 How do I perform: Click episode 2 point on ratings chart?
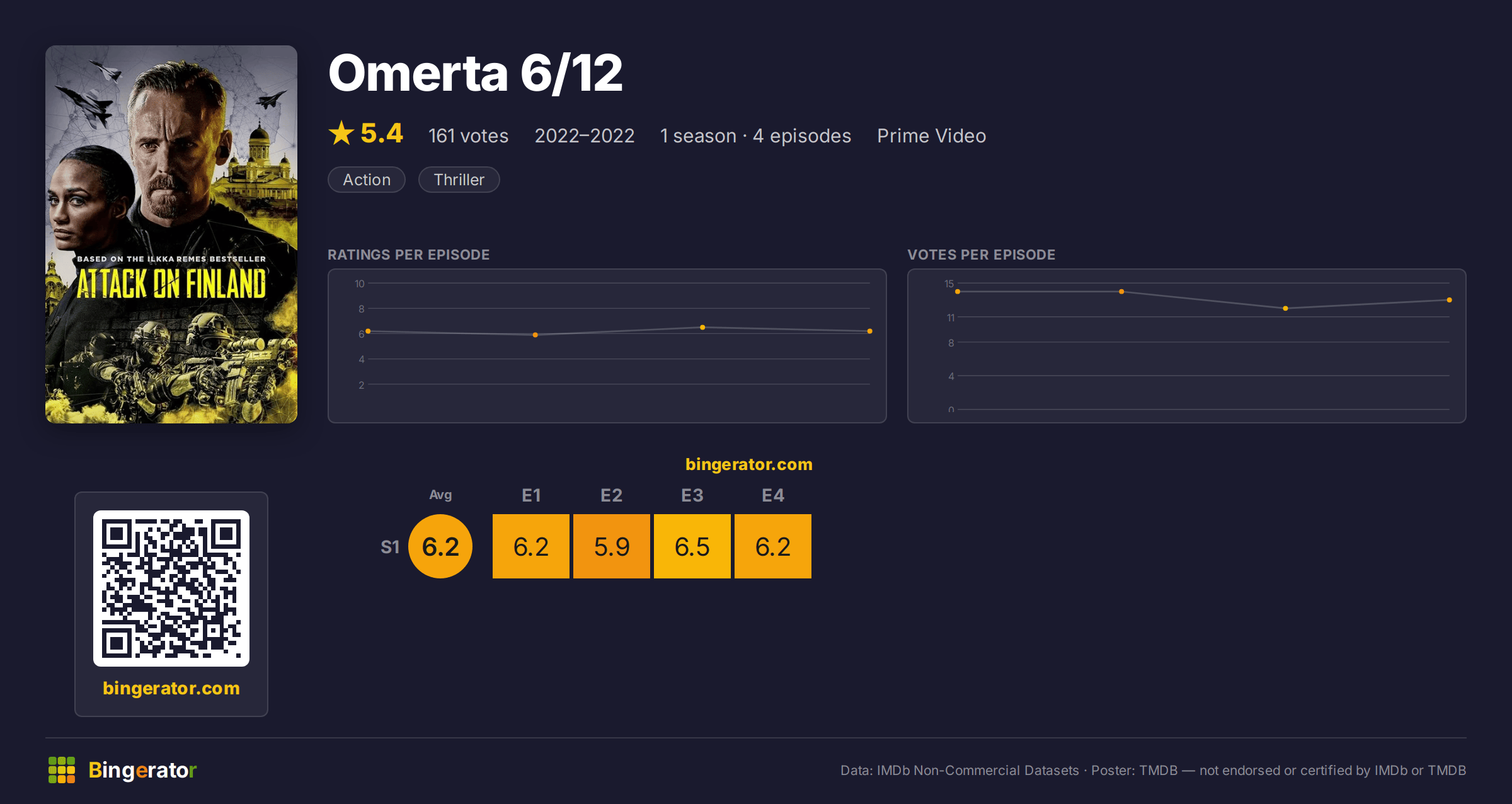click(535, 335)
